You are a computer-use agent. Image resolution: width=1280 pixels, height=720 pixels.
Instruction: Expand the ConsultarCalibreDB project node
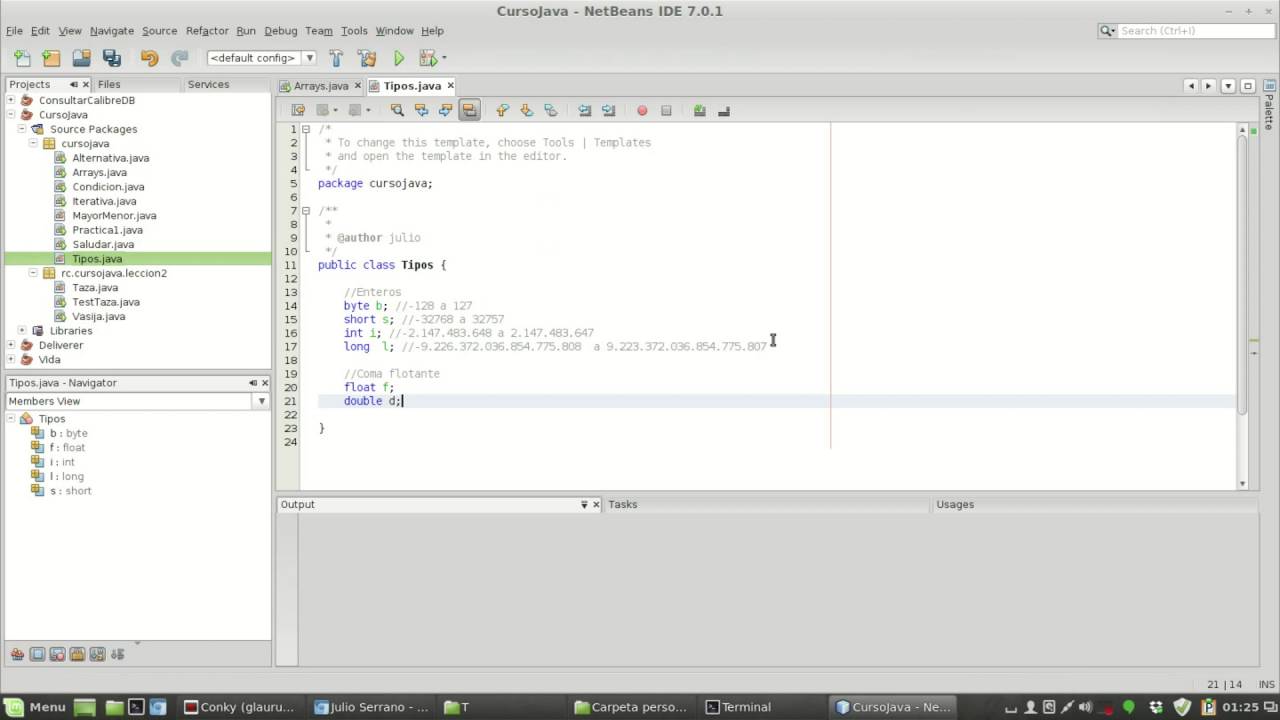[x=11, y=100]
